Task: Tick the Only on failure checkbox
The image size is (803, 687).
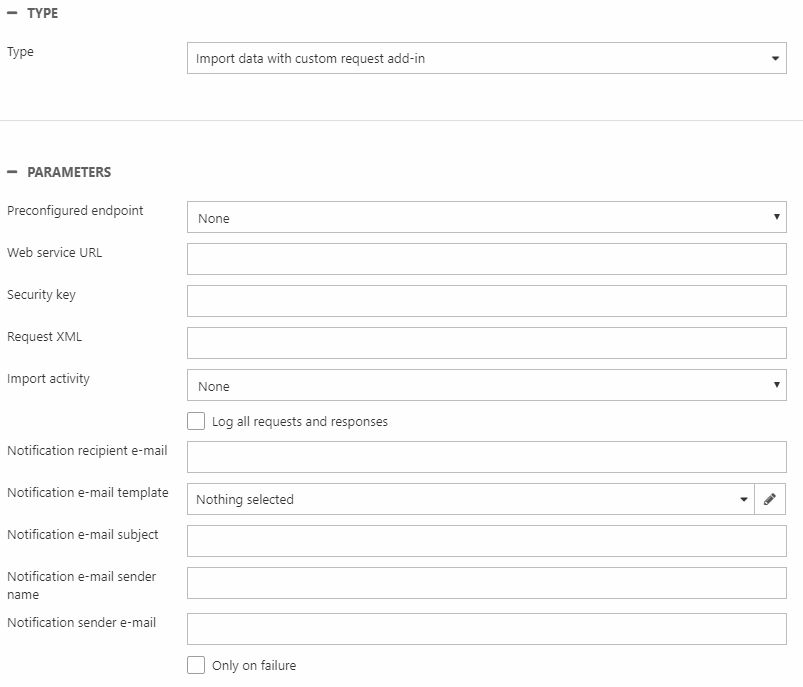Action: (196, 665)
